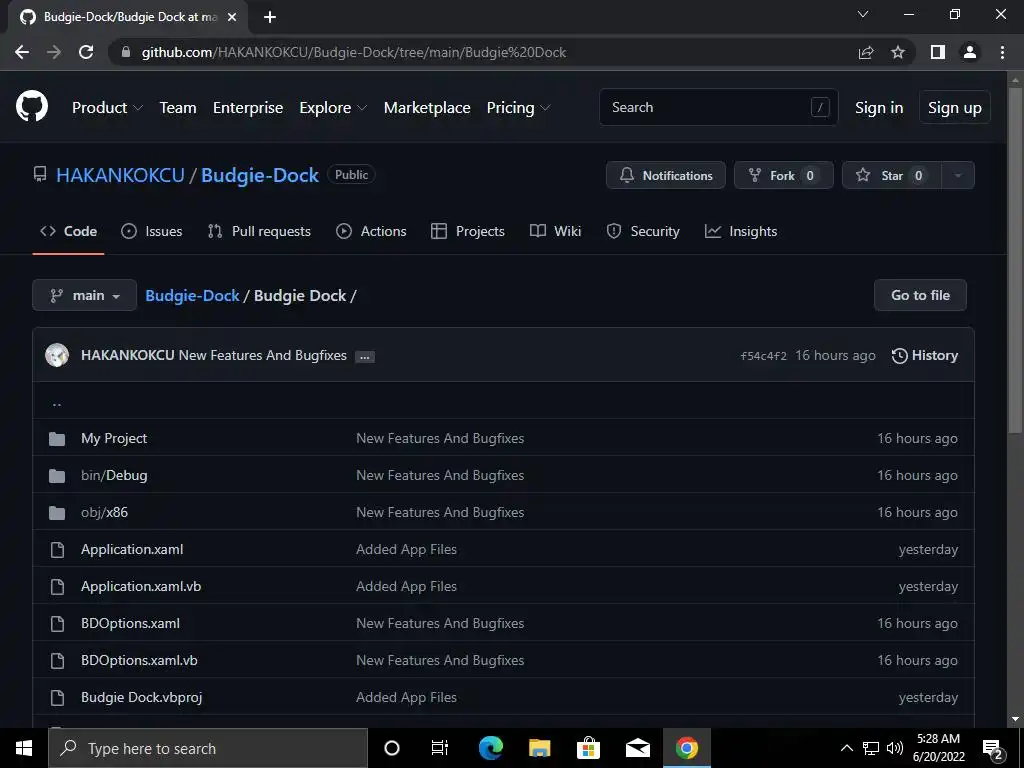Switch to the Pull requests tab
The height and width of the screenshot is (768, 1024).
tap(259, 231)
